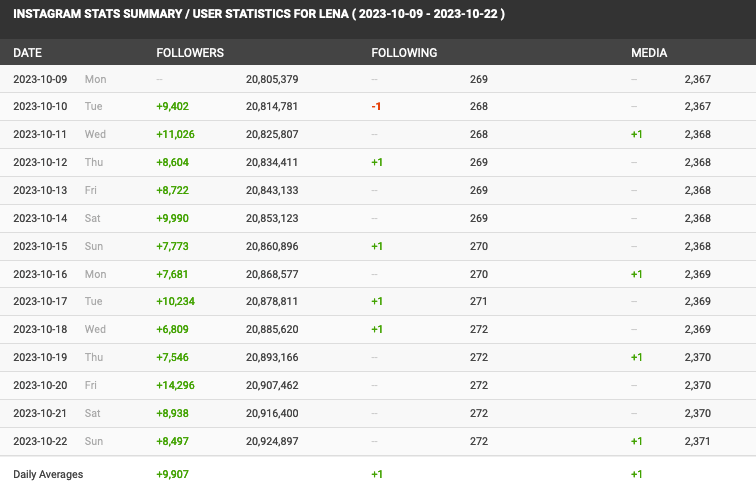Screen dimensions: 756x496
Task: Click follower gain +7,773
Action: pos(173,246)
